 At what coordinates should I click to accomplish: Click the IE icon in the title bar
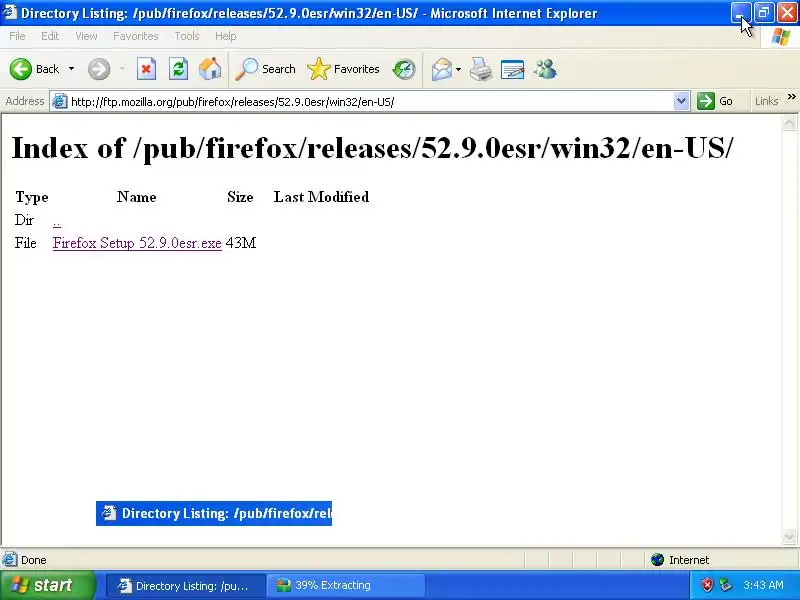click(9, 12)
